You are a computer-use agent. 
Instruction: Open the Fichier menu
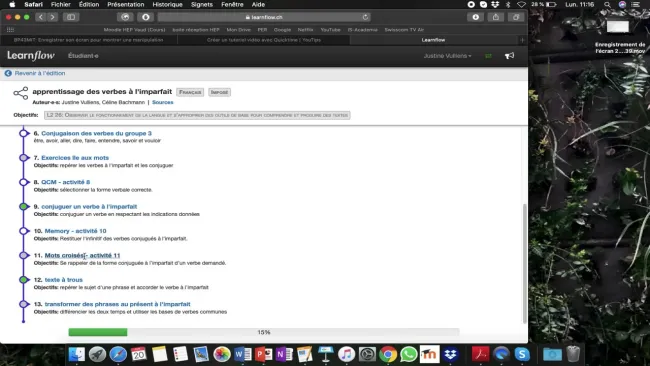(61, 5)
